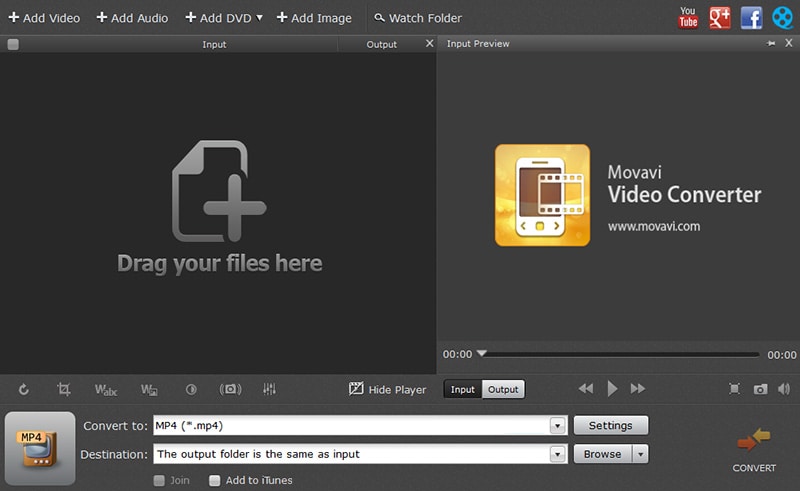
Task: Open the Browse button dropdown arrow
Action: [x=640, y=454]
